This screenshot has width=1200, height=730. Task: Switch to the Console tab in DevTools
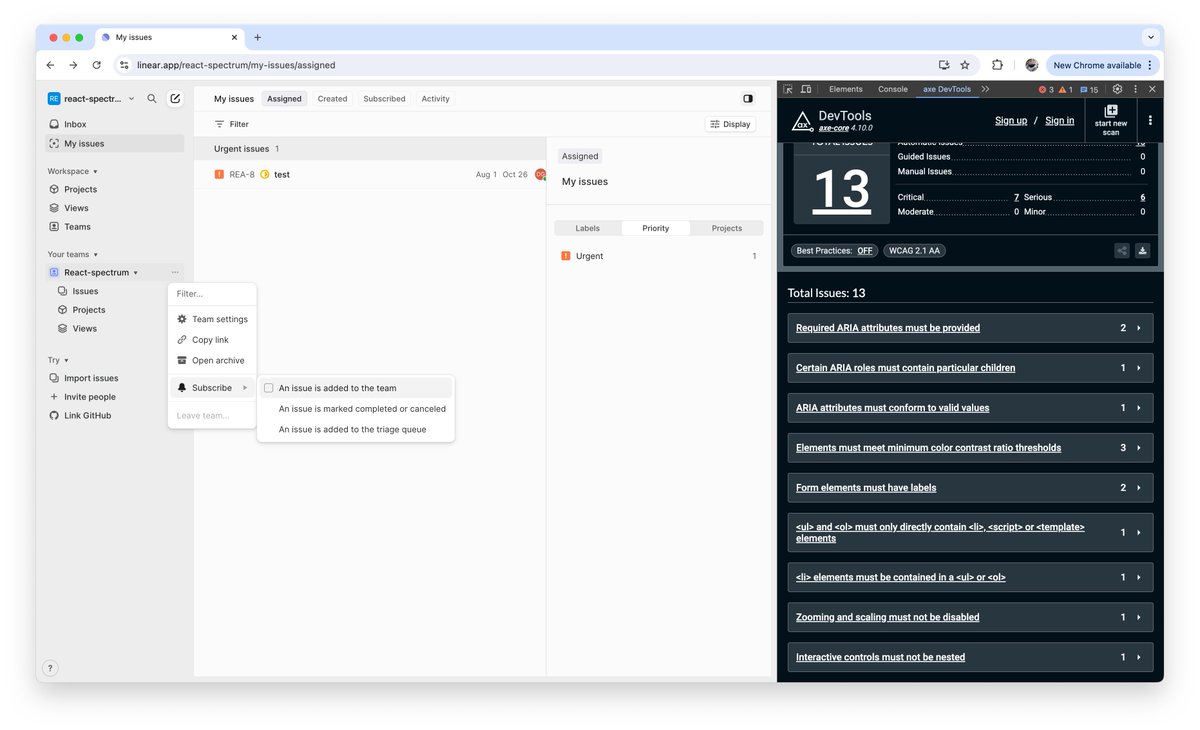click(x=892, y=89)
